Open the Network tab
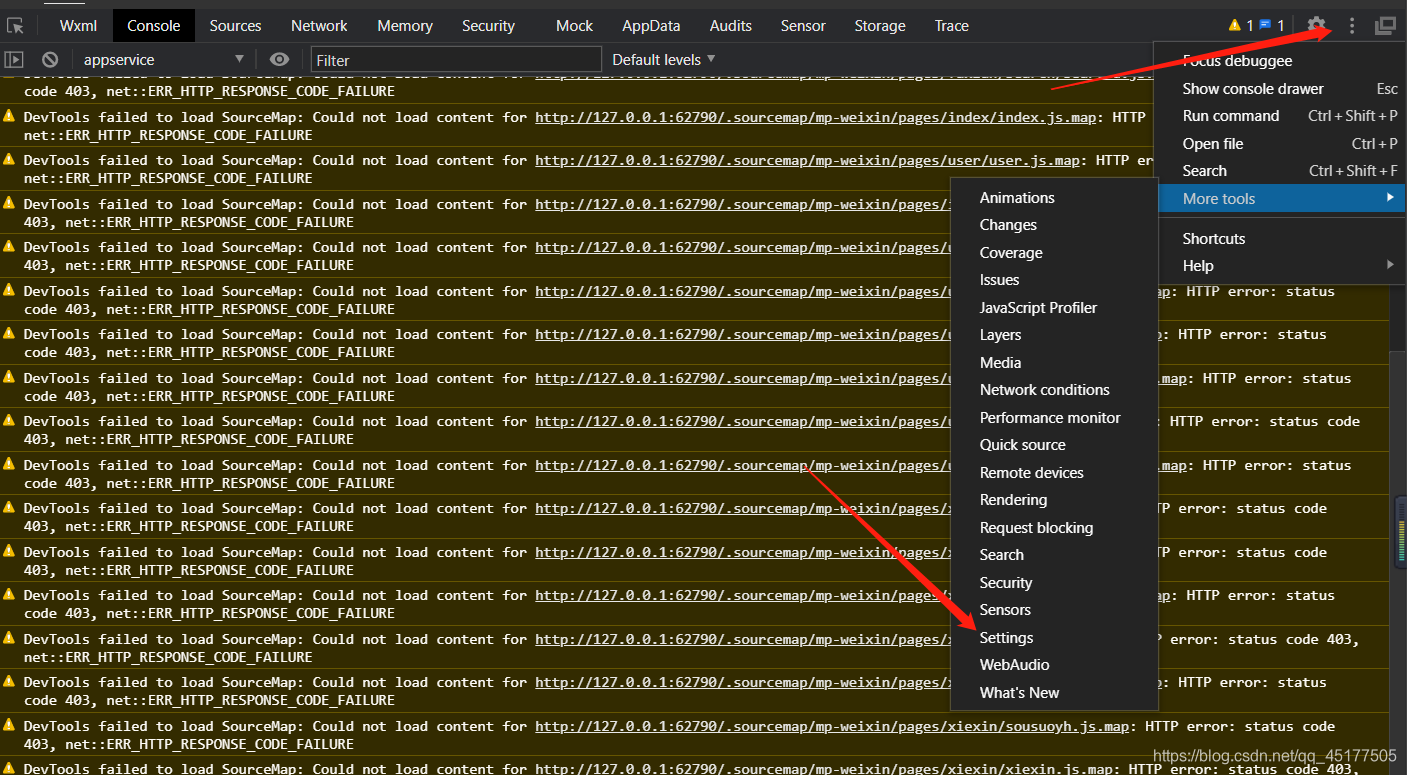 point(319,26)
